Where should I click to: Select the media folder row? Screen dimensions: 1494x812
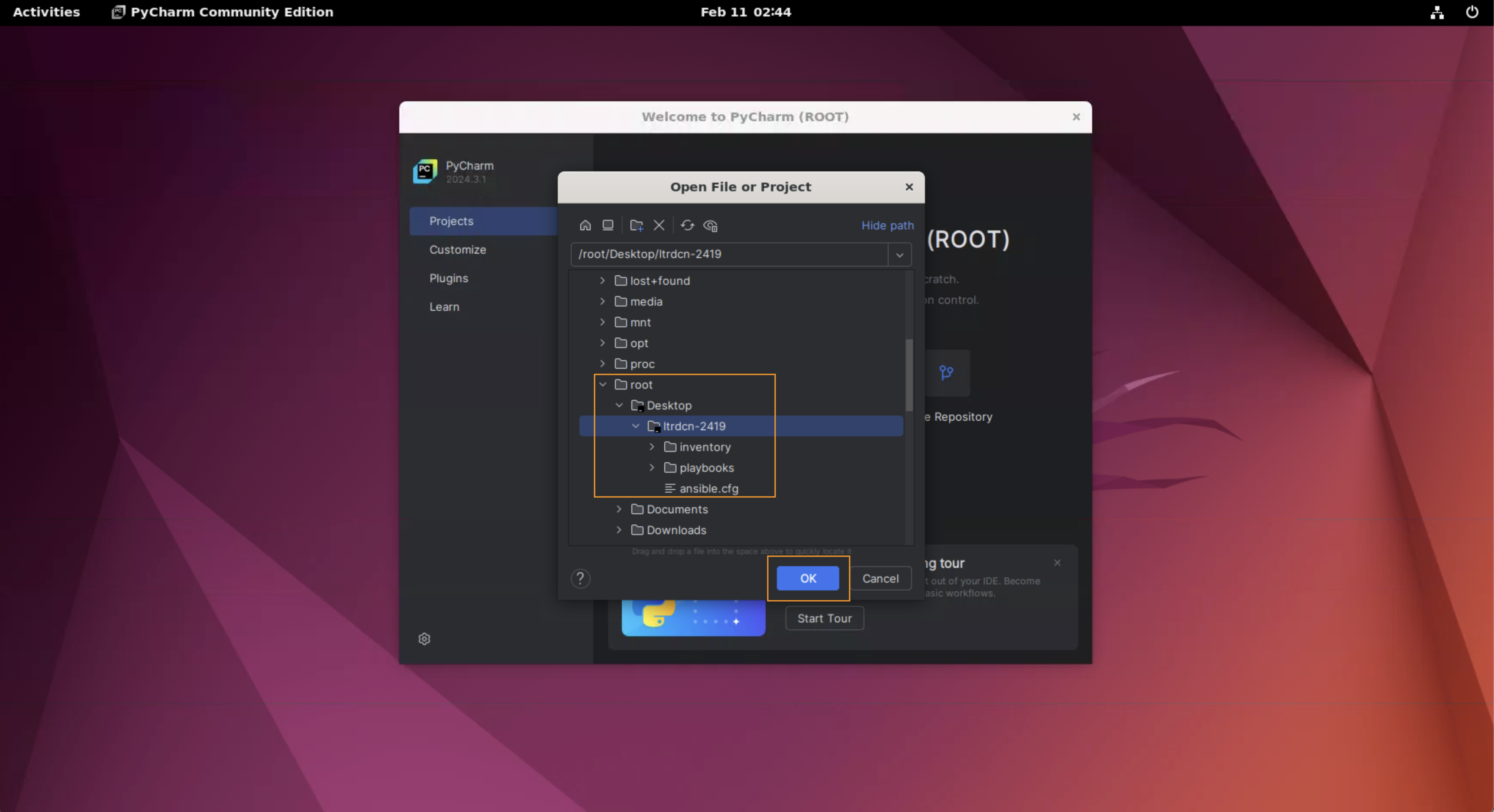(741, 301)
